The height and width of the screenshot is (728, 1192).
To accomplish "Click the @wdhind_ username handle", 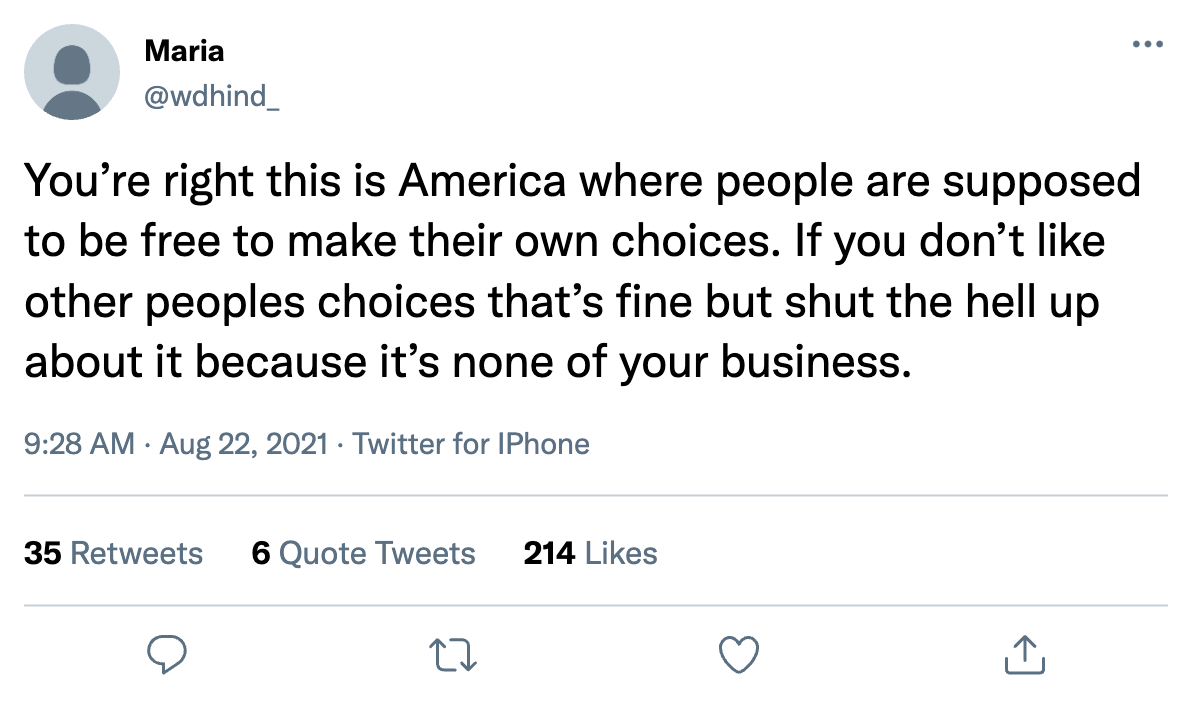I will (x=212, y=98).
